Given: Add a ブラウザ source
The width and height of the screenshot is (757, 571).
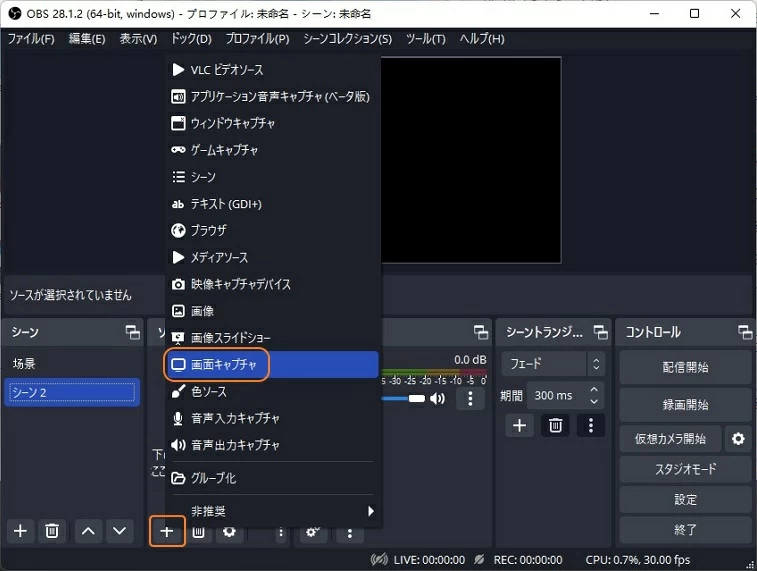Looking at the screenshot, I should tap(273, 231).
